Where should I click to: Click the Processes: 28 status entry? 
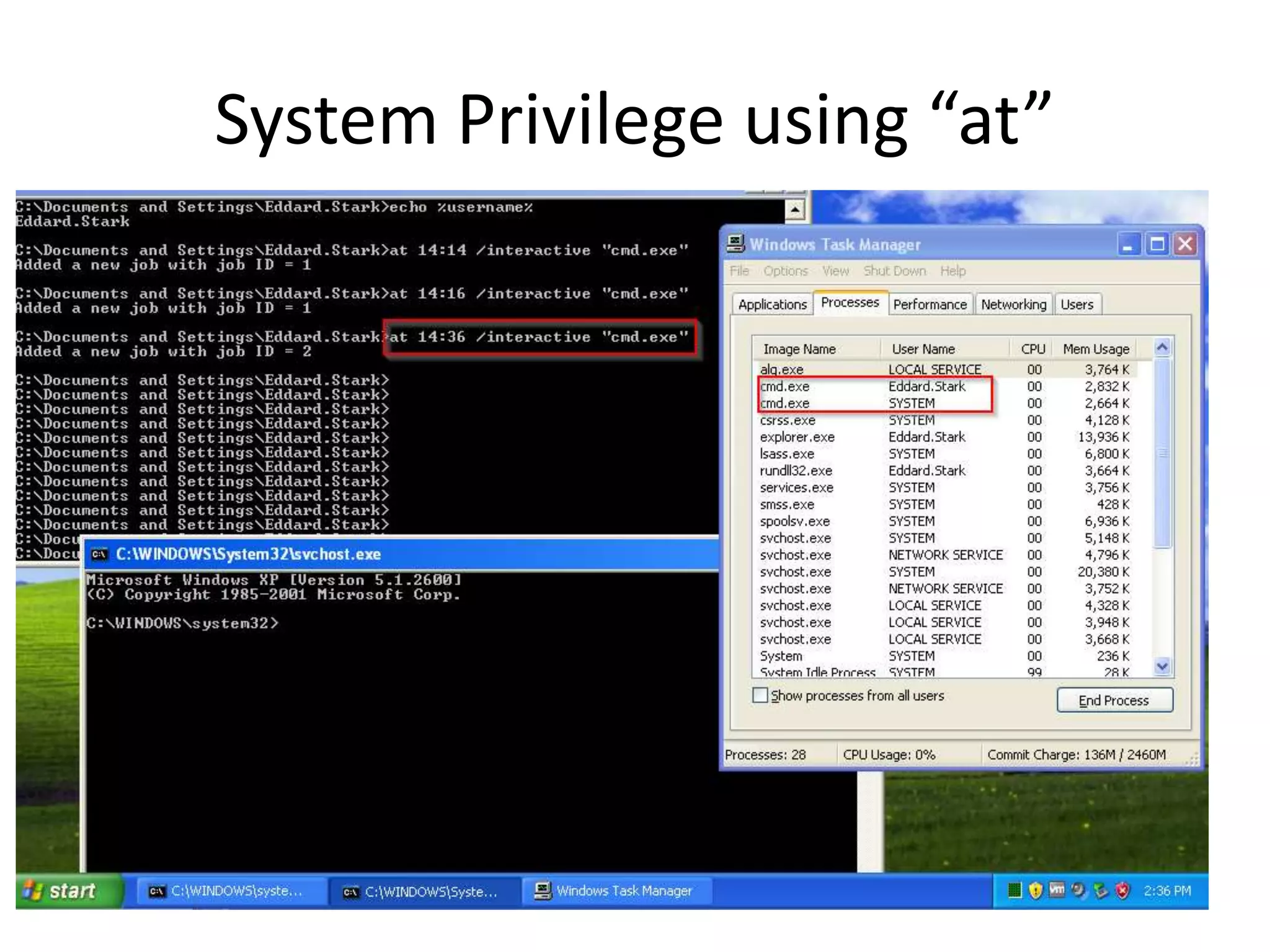coord(765,754)
